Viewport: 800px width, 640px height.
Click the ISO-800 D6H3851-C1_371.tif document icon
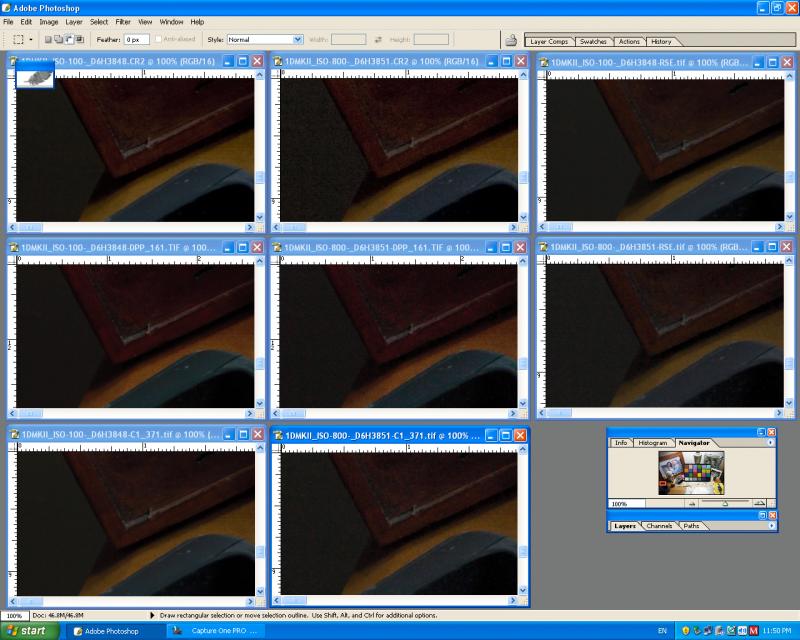tap(278, 435)
